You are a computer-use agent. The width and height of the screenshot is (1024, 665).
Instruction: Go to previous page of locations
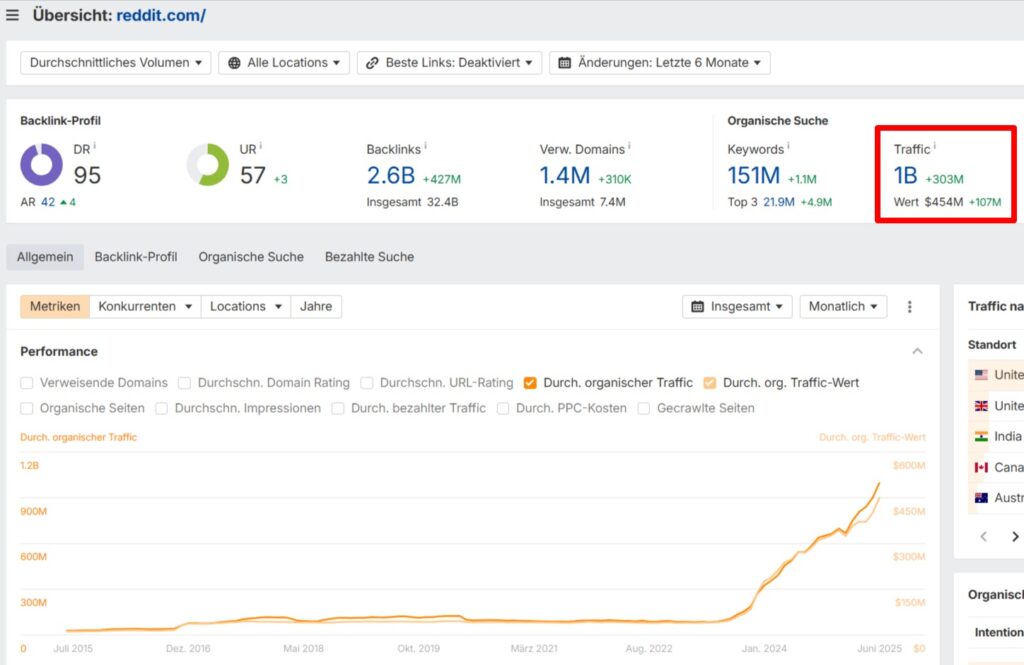[x=984, y=537]
